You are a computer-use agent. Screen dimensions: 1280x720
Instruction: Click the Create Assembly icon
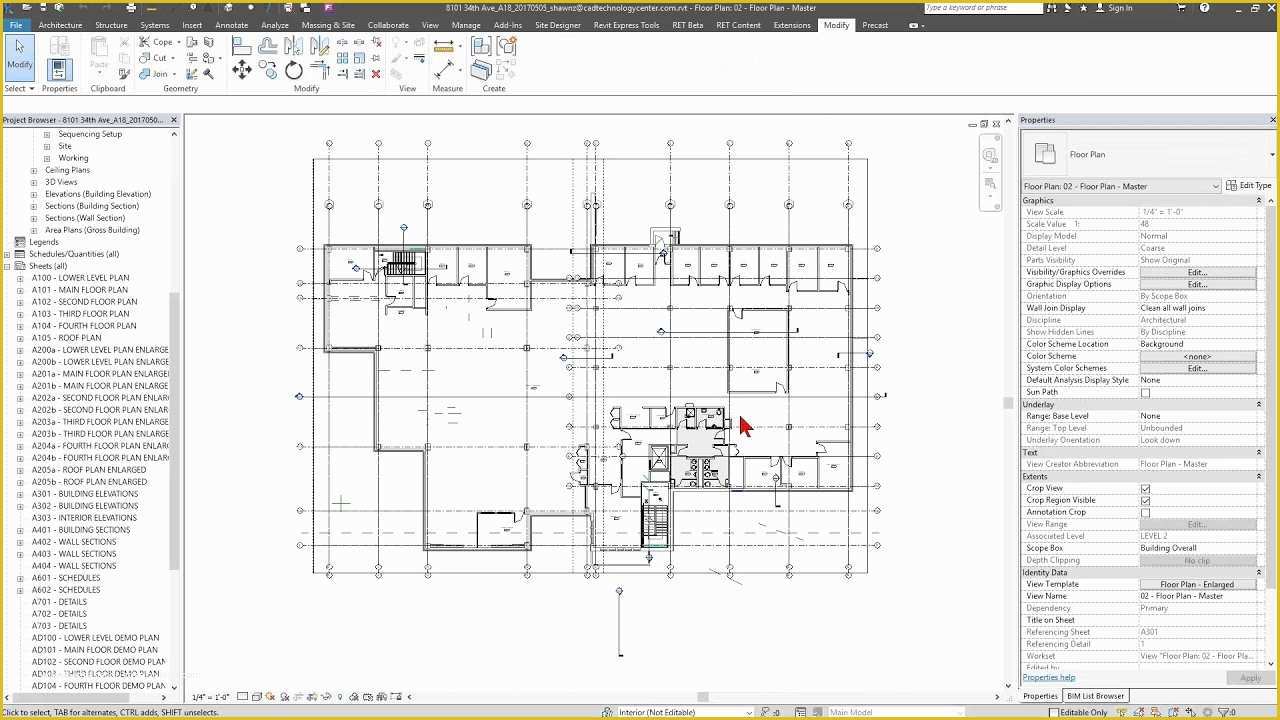481,46
